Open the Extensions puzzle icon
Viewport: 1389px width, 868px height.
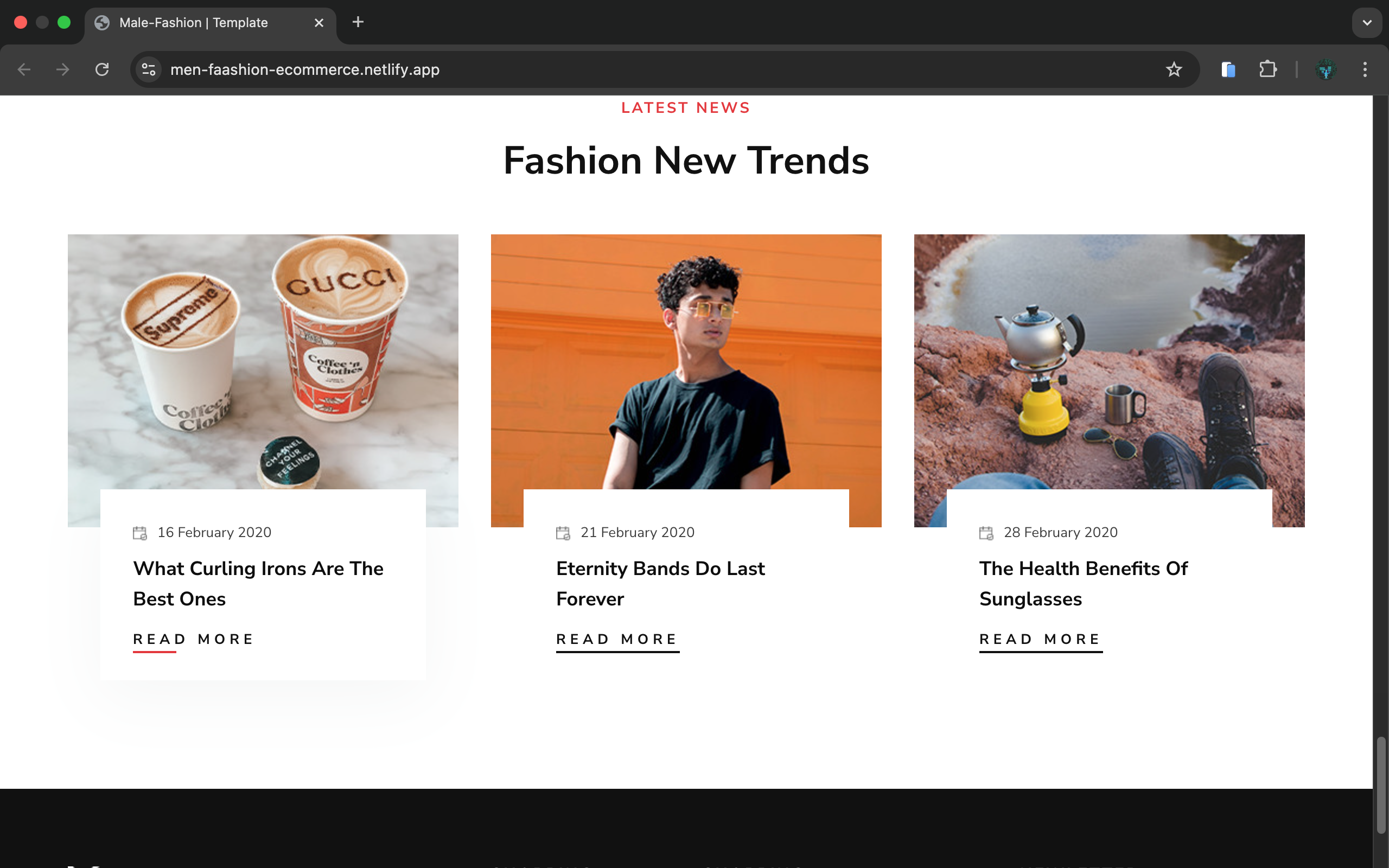1267,69
